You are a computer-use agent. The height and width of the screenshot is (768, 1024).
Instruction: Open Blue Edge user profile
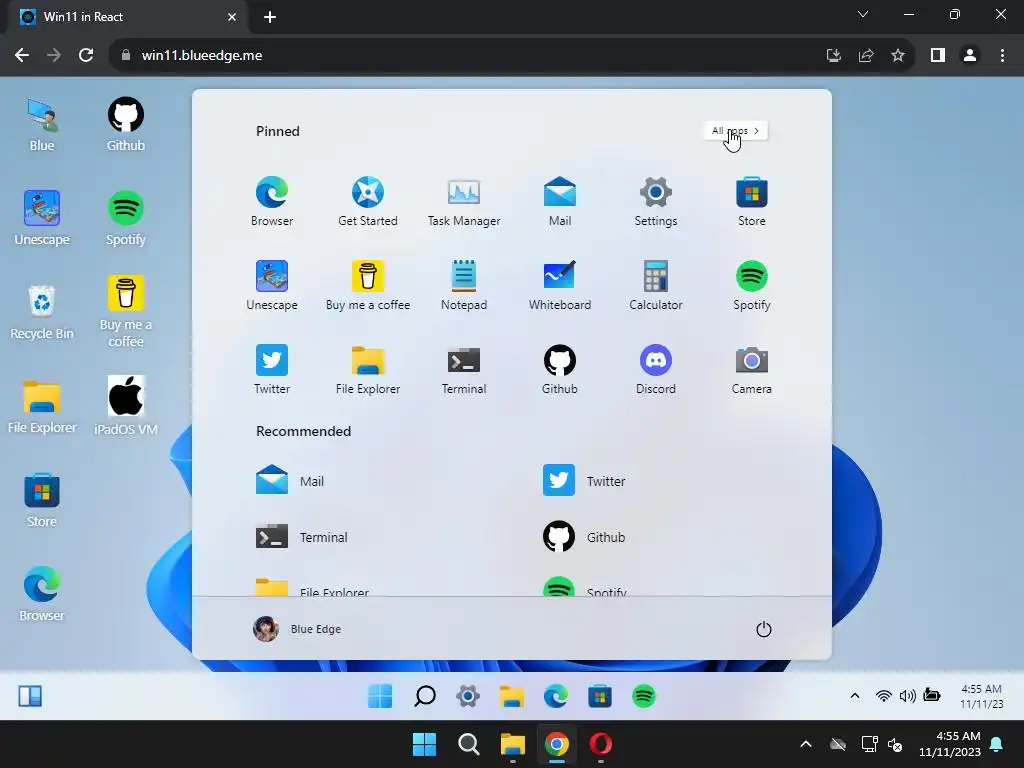tap(297, 629)
